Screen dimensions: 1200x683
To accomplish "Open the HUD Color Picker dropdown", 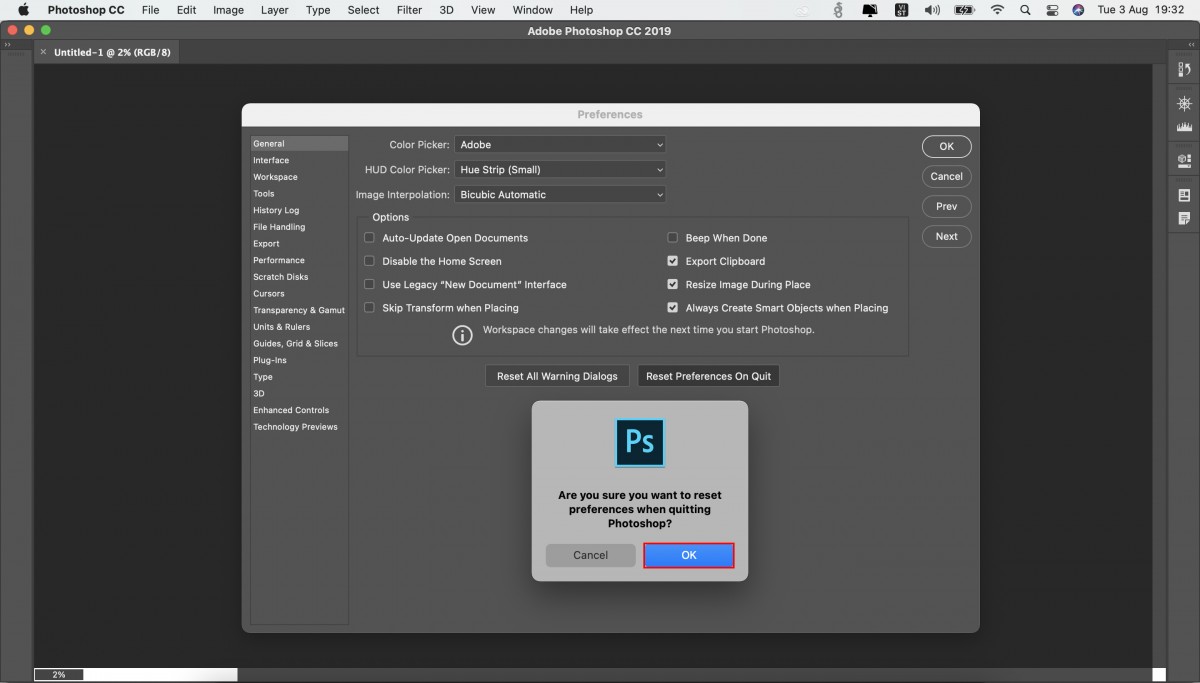I will point(560,170).
